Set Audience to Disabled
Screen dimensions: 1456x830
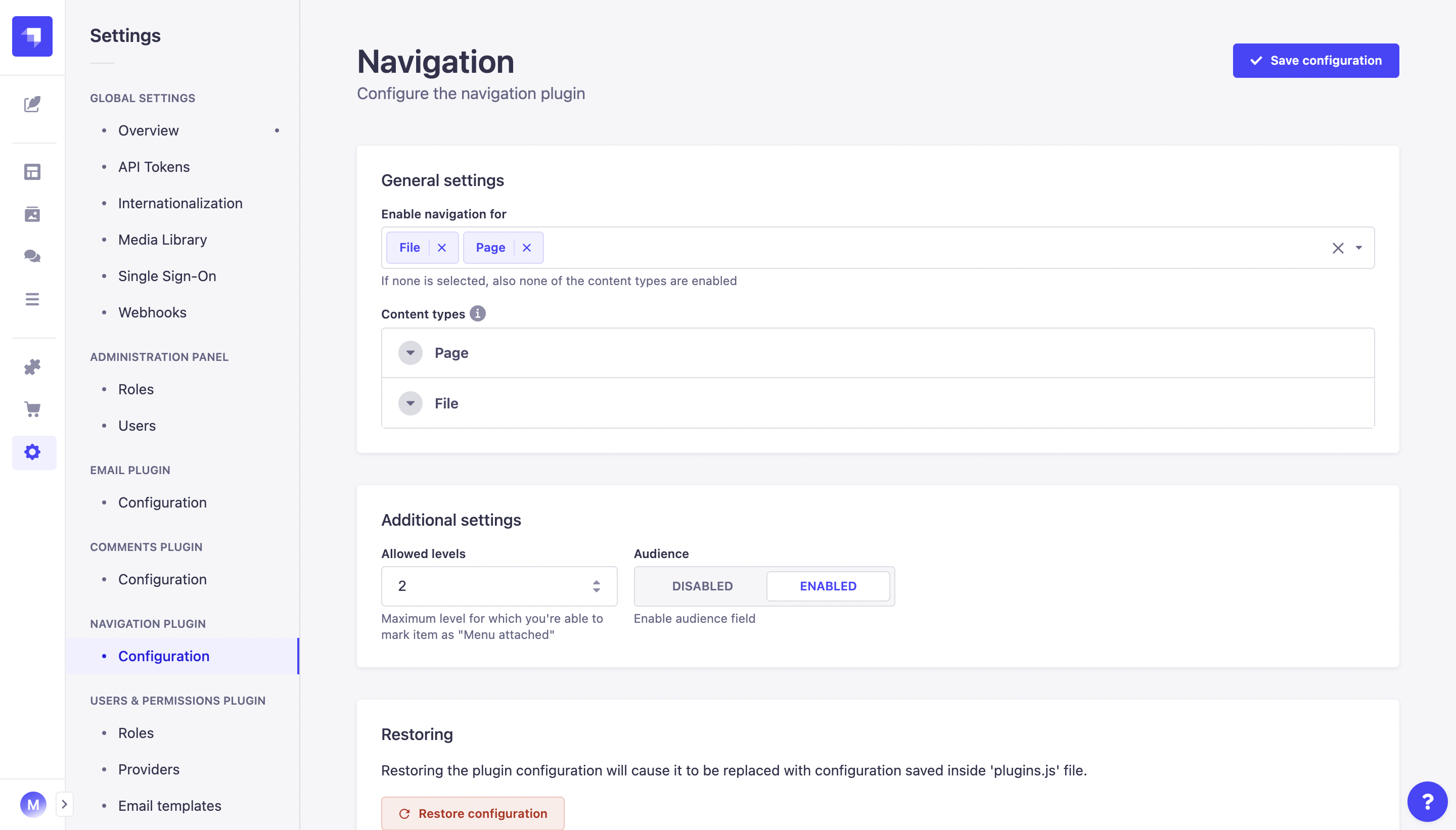[x=702, y=586]
